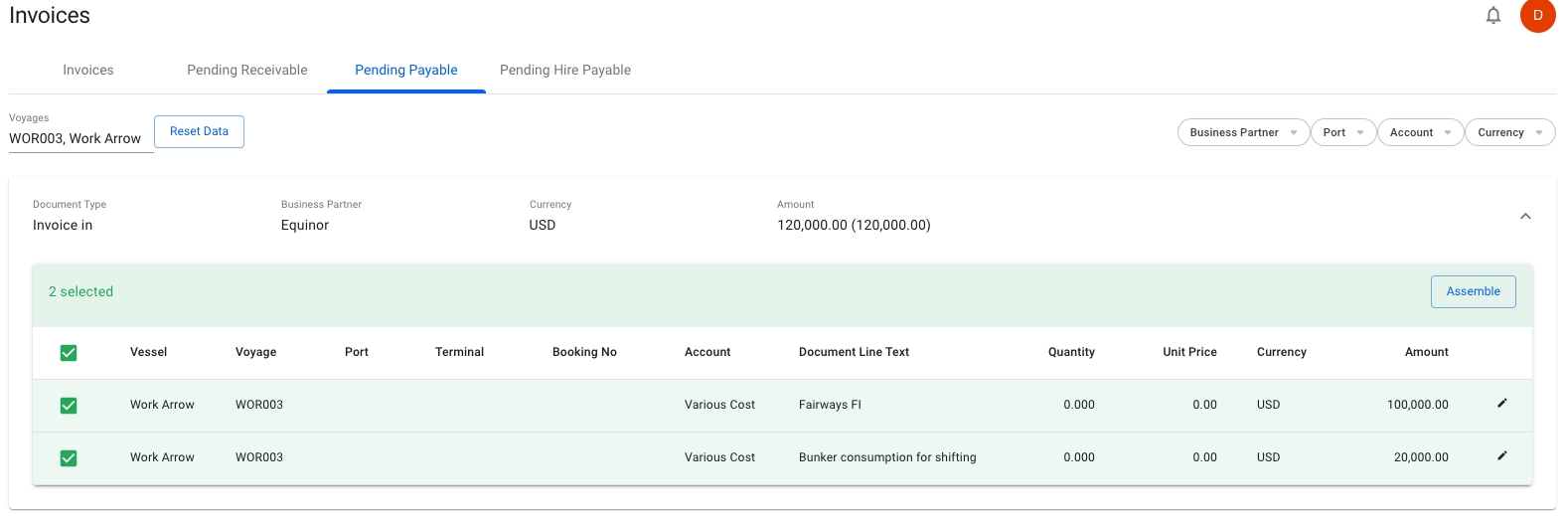The width and height of the screenshot is (1568, 526).
Task: Edit the Fairways FI line item
Action: [1501, 403]
